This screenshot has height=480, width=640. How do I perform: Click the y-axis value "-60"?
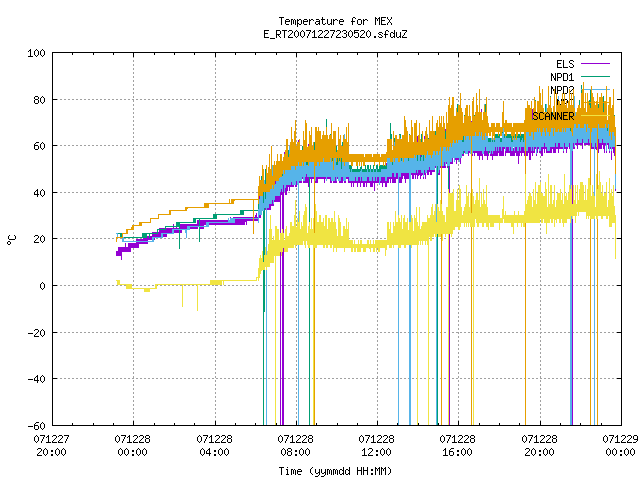(x=36, y=426)
